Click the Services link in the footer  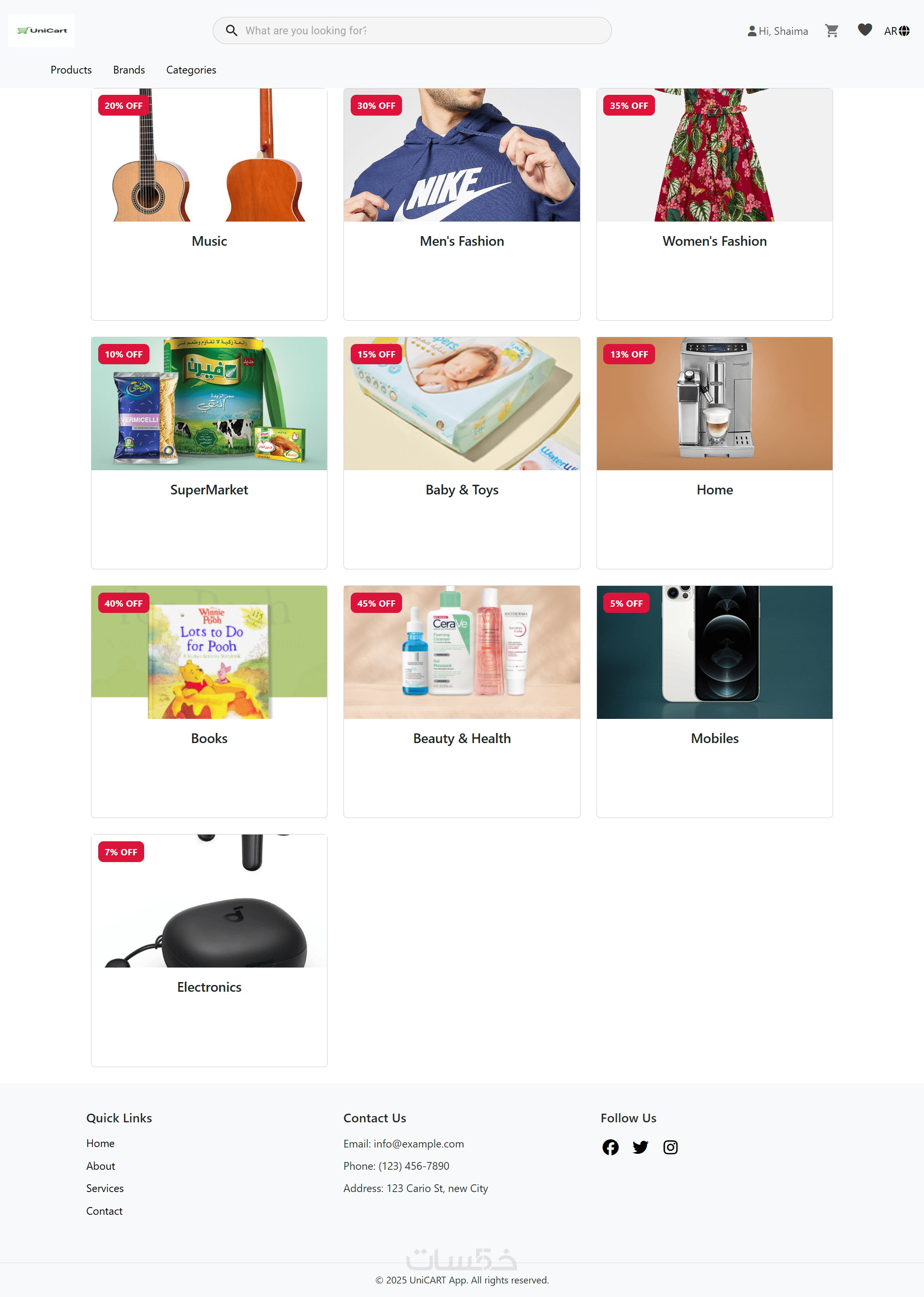pyautogui.click(x=104, y=1188)
